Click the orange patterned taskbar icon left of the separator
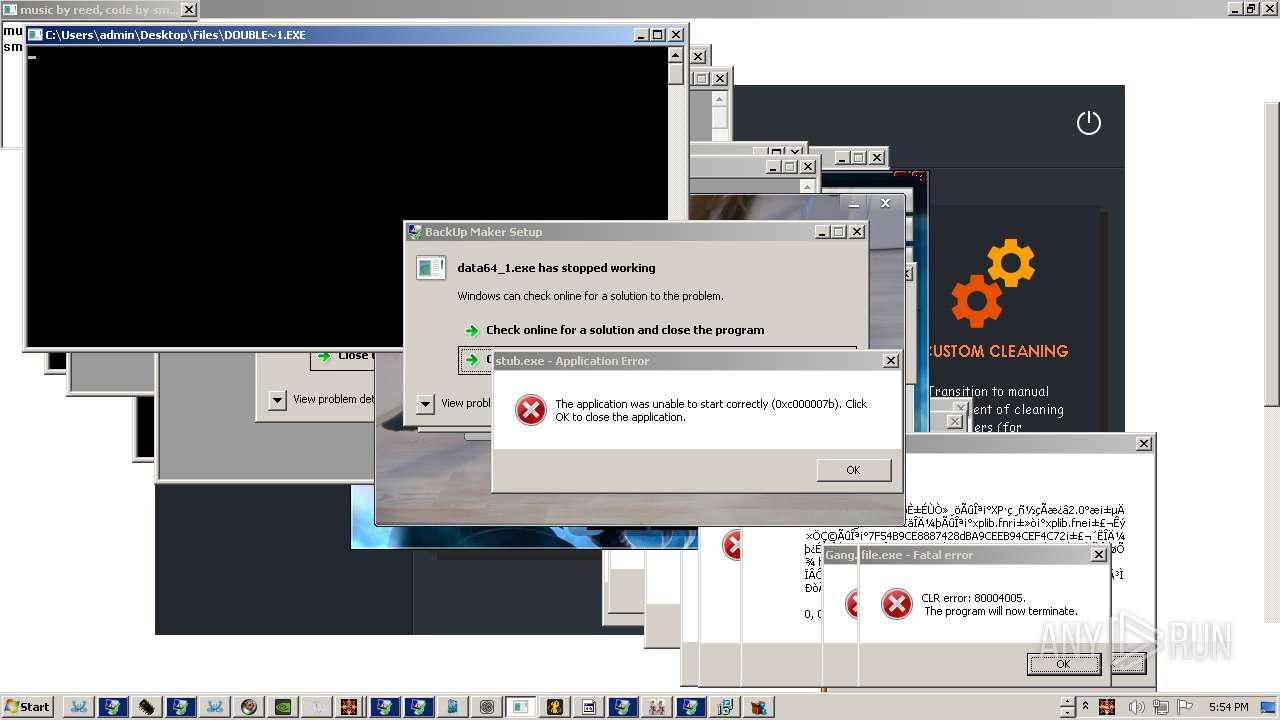1280x720 pixels. 349,707
